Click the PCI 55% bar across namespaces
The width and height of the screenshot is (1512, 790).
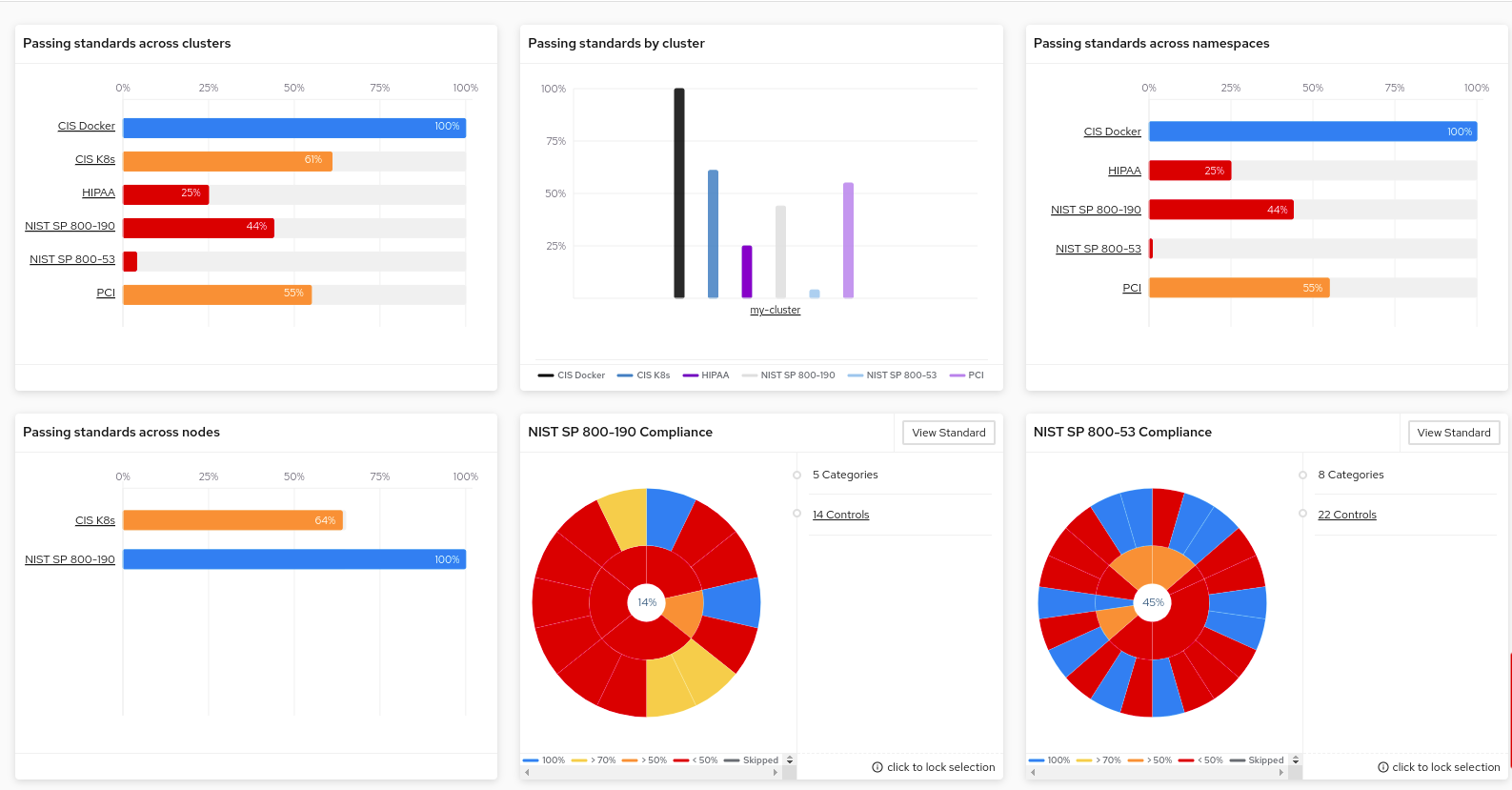pyautogui.click(x=1240, y=288)
